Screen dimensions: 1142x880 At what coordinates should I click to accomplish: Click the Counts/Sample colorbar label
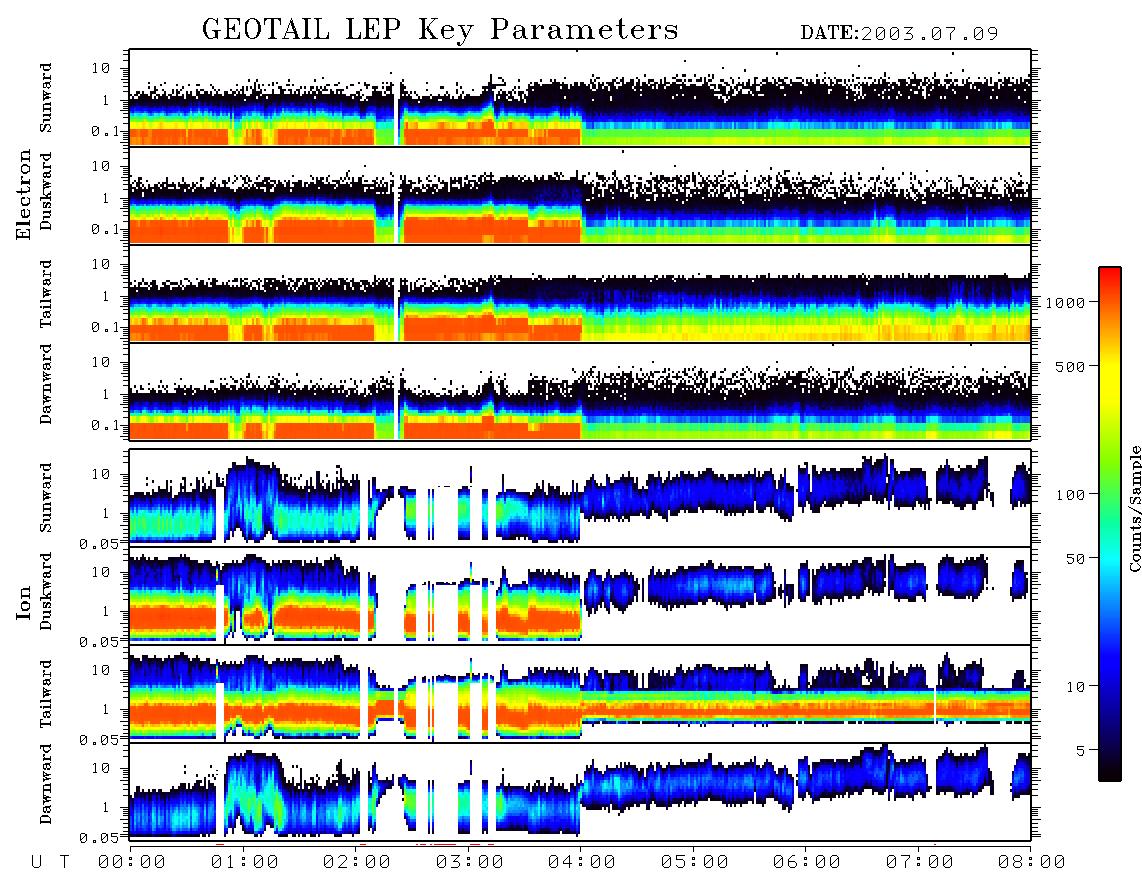pos(1134,509)
